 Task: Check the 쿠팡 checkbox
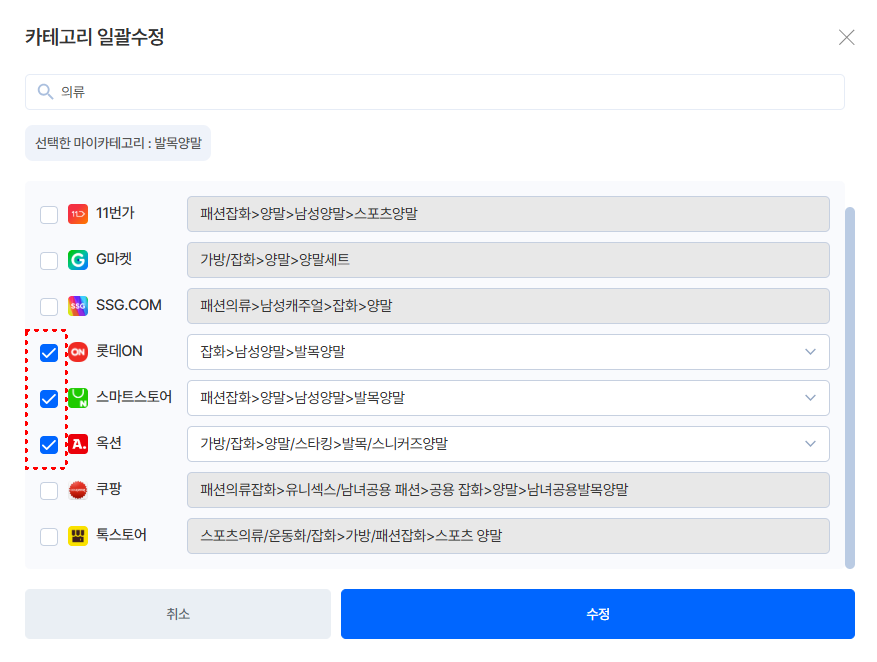coord(49,491)
